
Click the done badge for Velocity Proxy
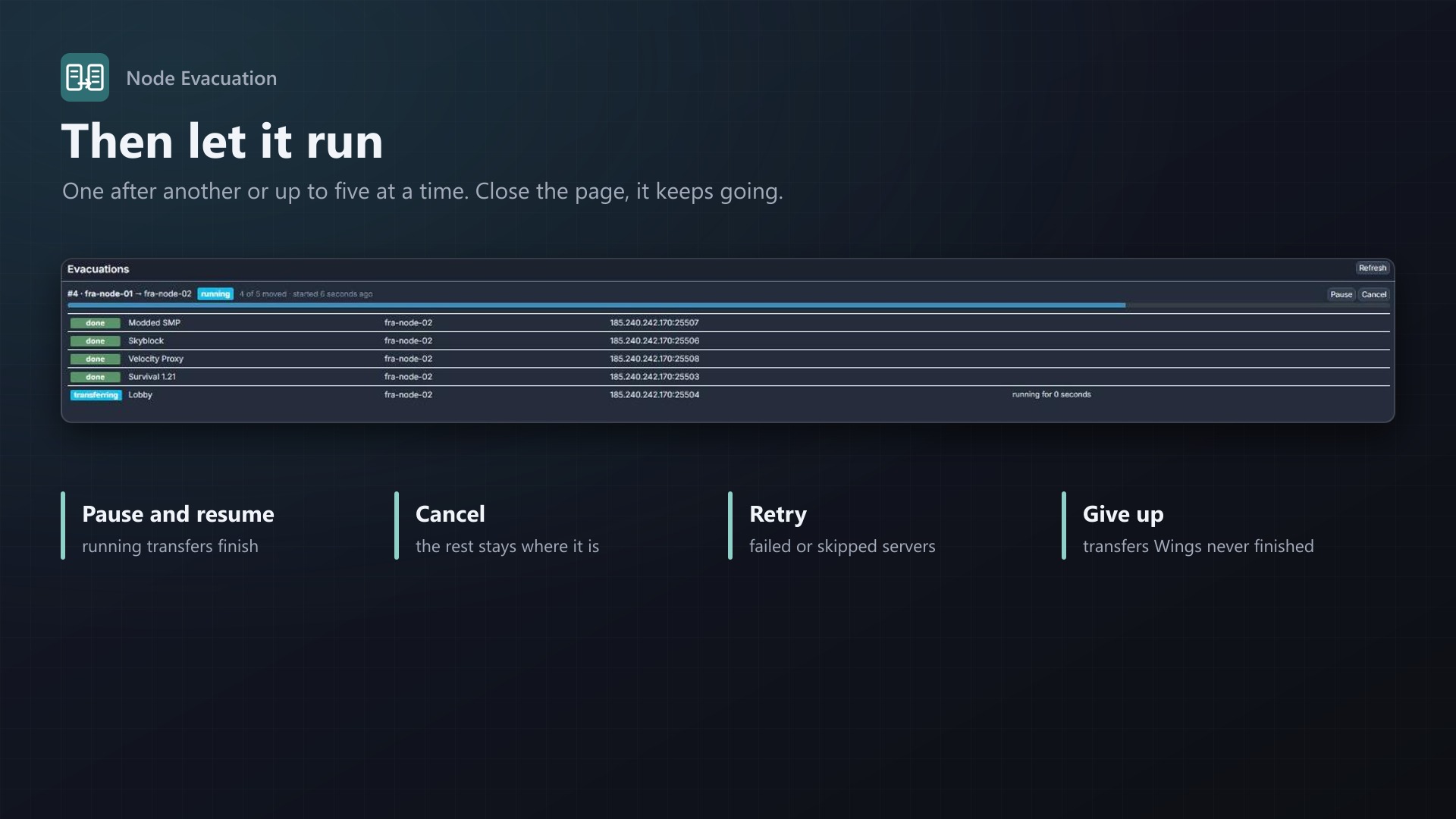click(x=95, y=359)
